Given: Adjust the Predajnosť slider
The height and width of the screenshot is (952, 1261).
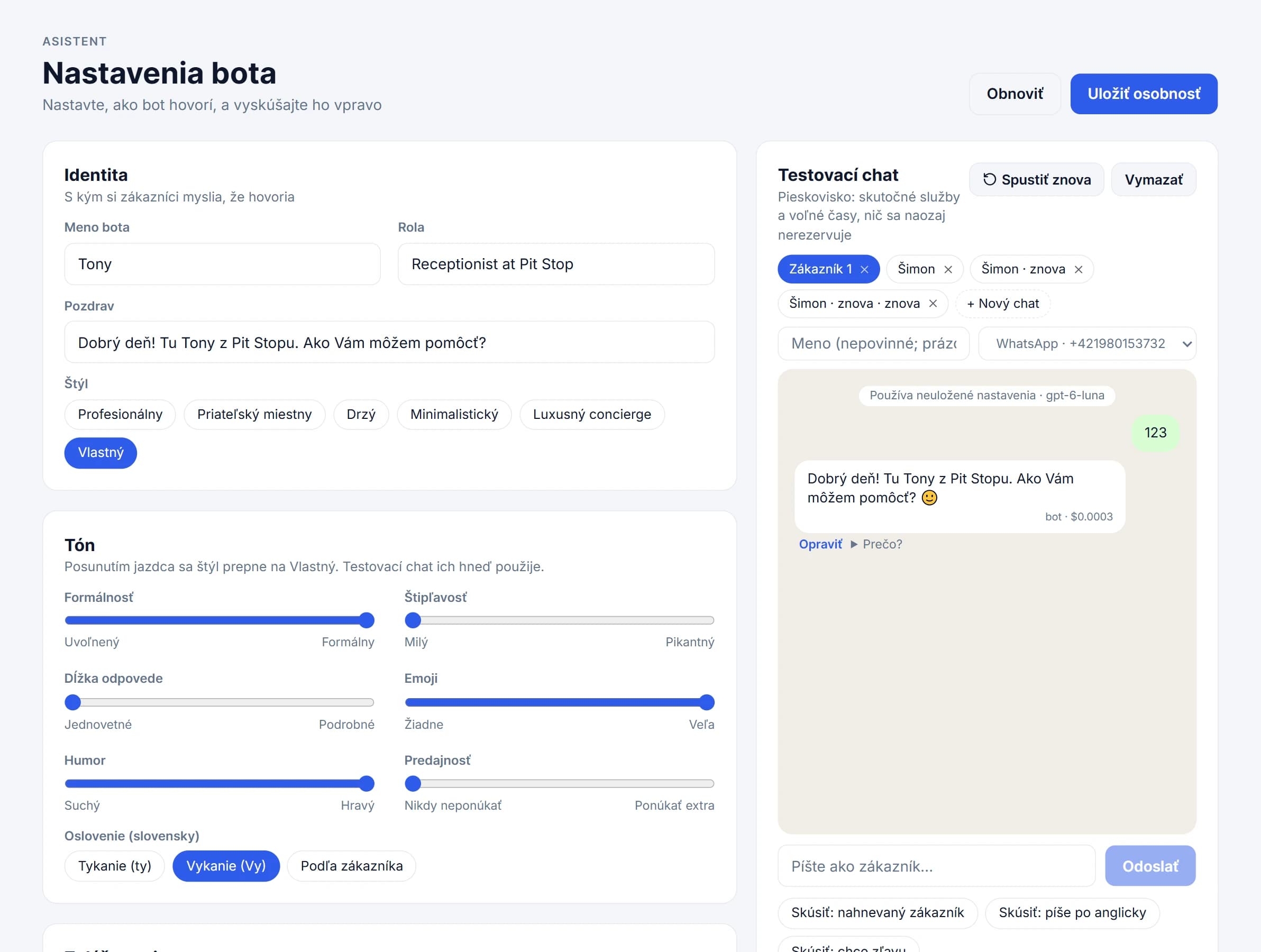Looking at the screenshot, I should 559,784.
